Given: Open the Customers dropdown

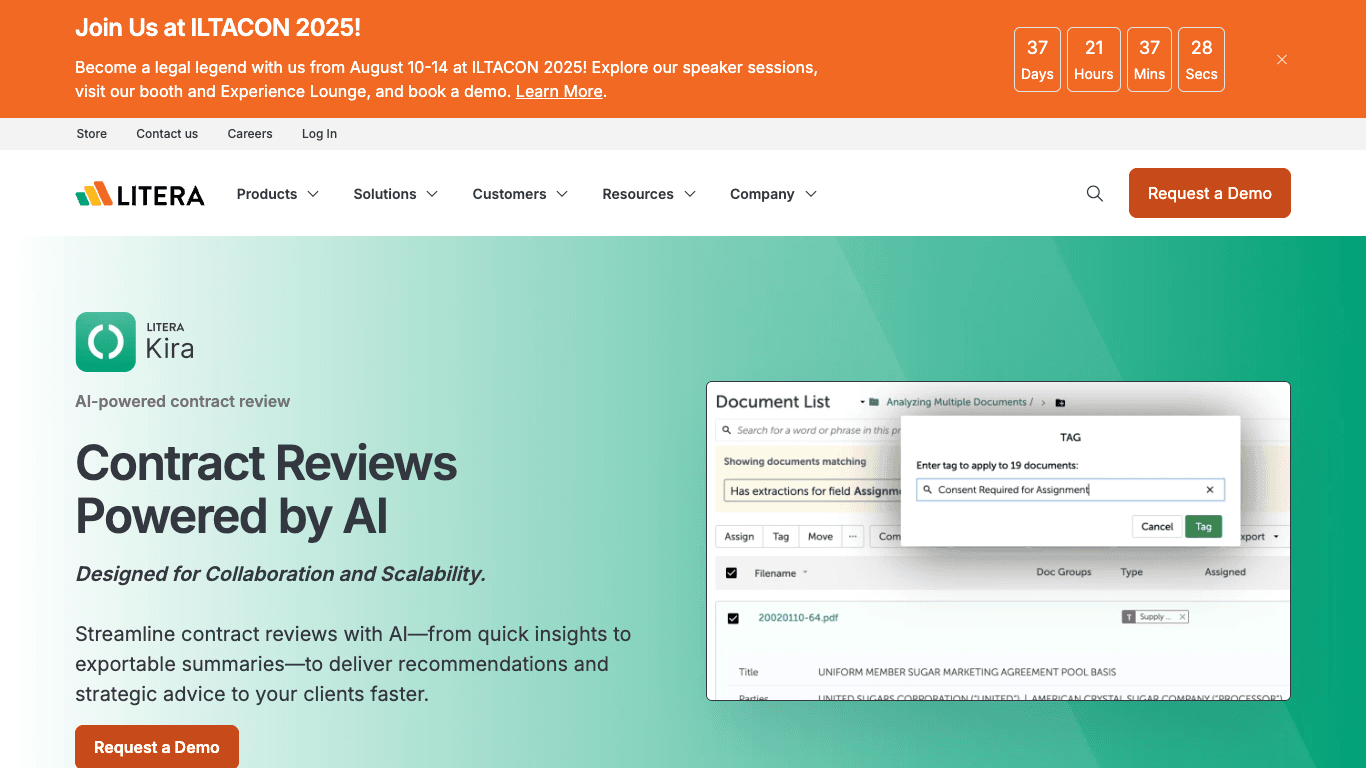Looking at the screenshot, I should [x=521, y=194].
